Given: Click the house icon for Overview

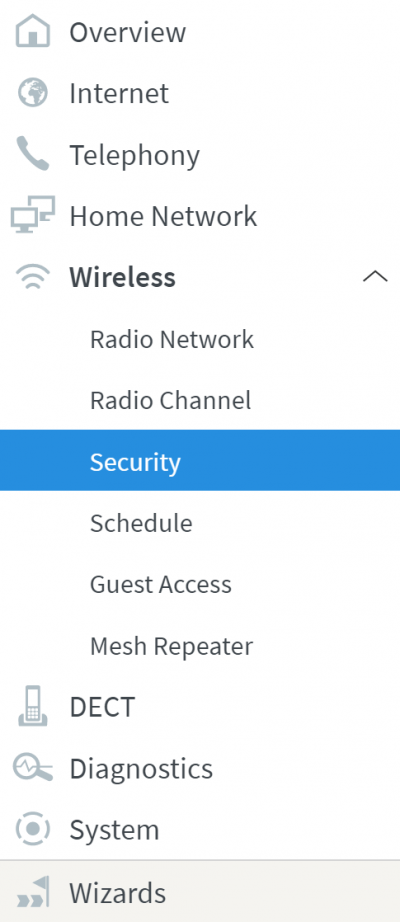Looking at the screenshot, I should (33, 31).
